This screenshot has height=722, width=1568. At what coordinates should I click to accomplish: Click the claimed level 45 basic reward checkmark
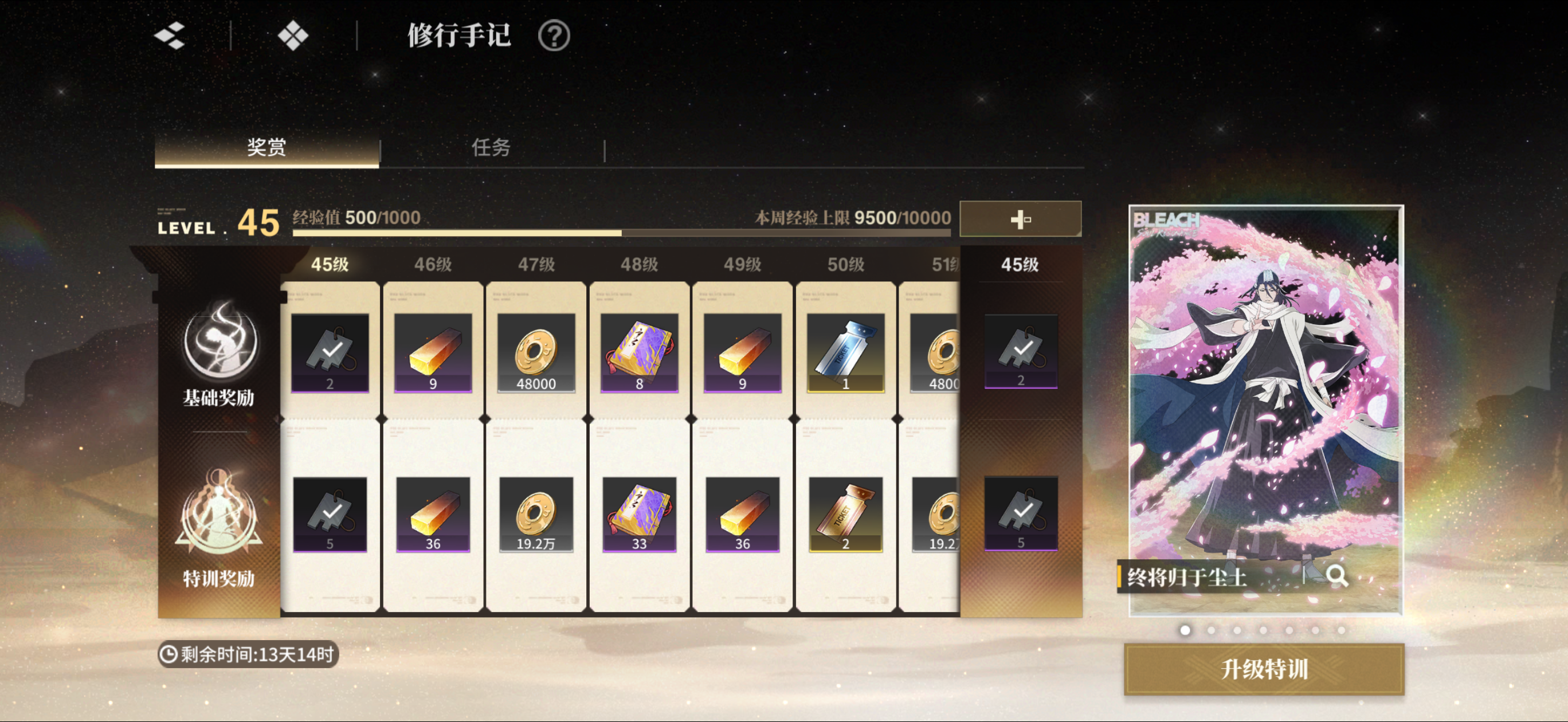pyautogui.click(x=330, y=353)
